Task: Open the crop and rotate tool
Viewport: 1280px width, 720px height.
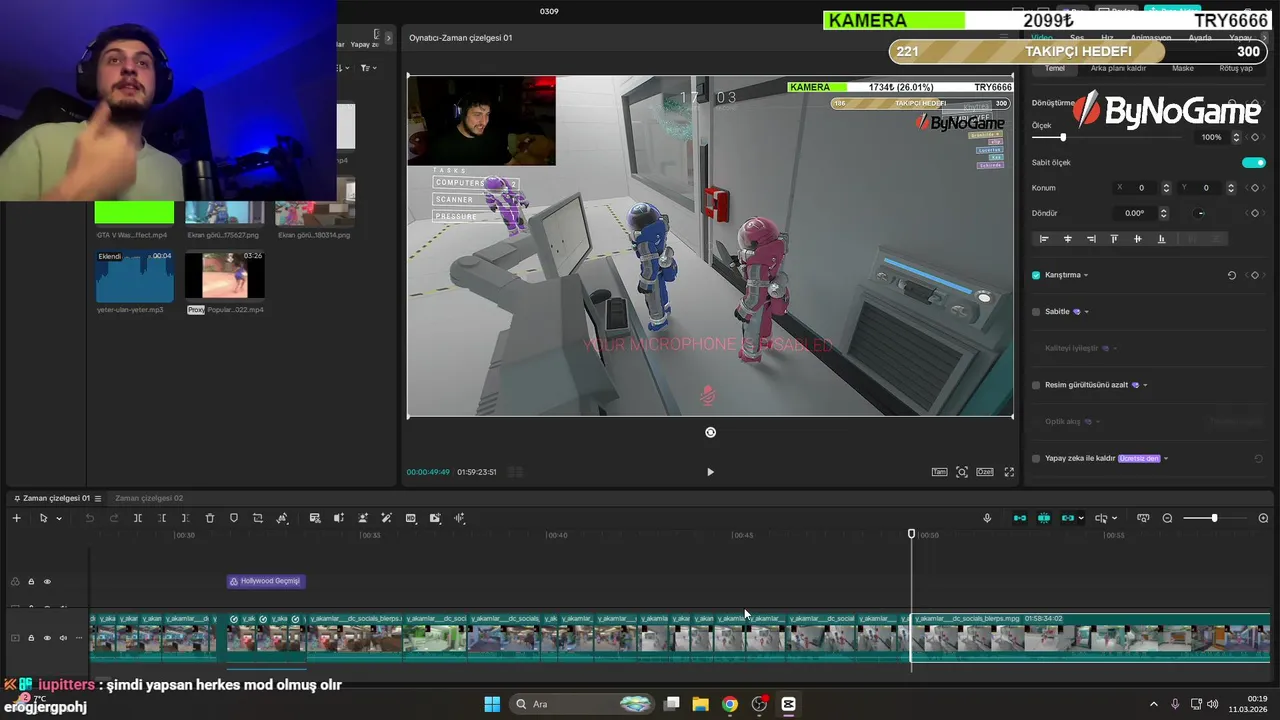Action: (x=258, y=518)
